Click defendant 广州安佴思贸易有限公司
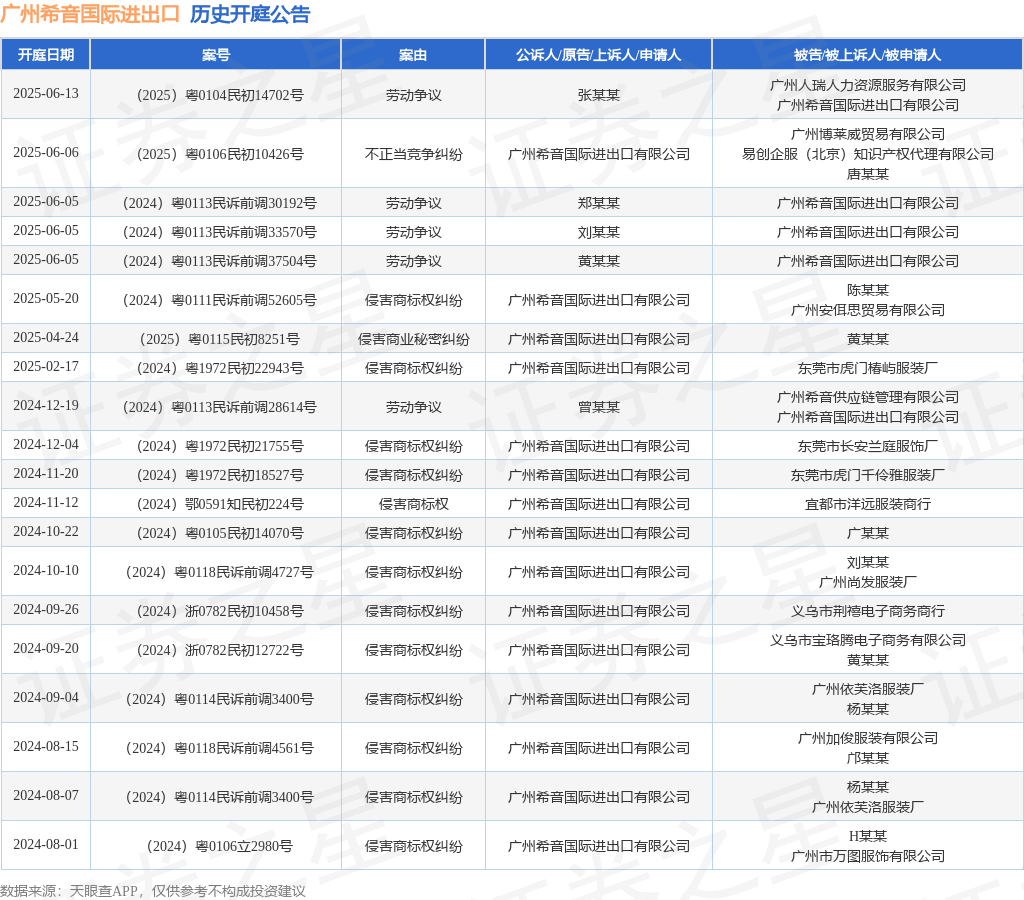 click(868, 310)
